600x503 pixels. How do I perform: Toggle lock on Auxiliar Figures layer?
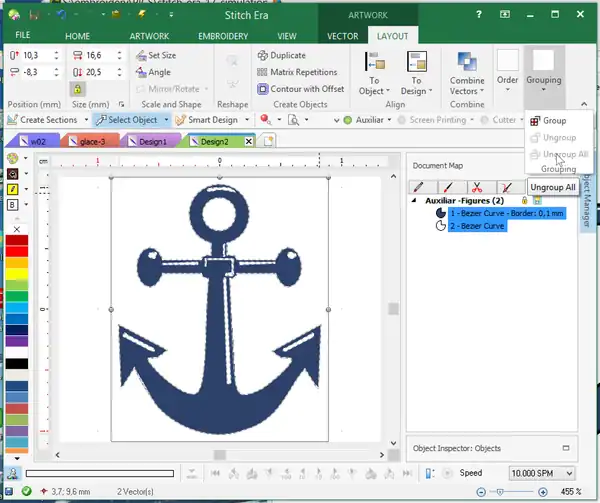point(524,201)
